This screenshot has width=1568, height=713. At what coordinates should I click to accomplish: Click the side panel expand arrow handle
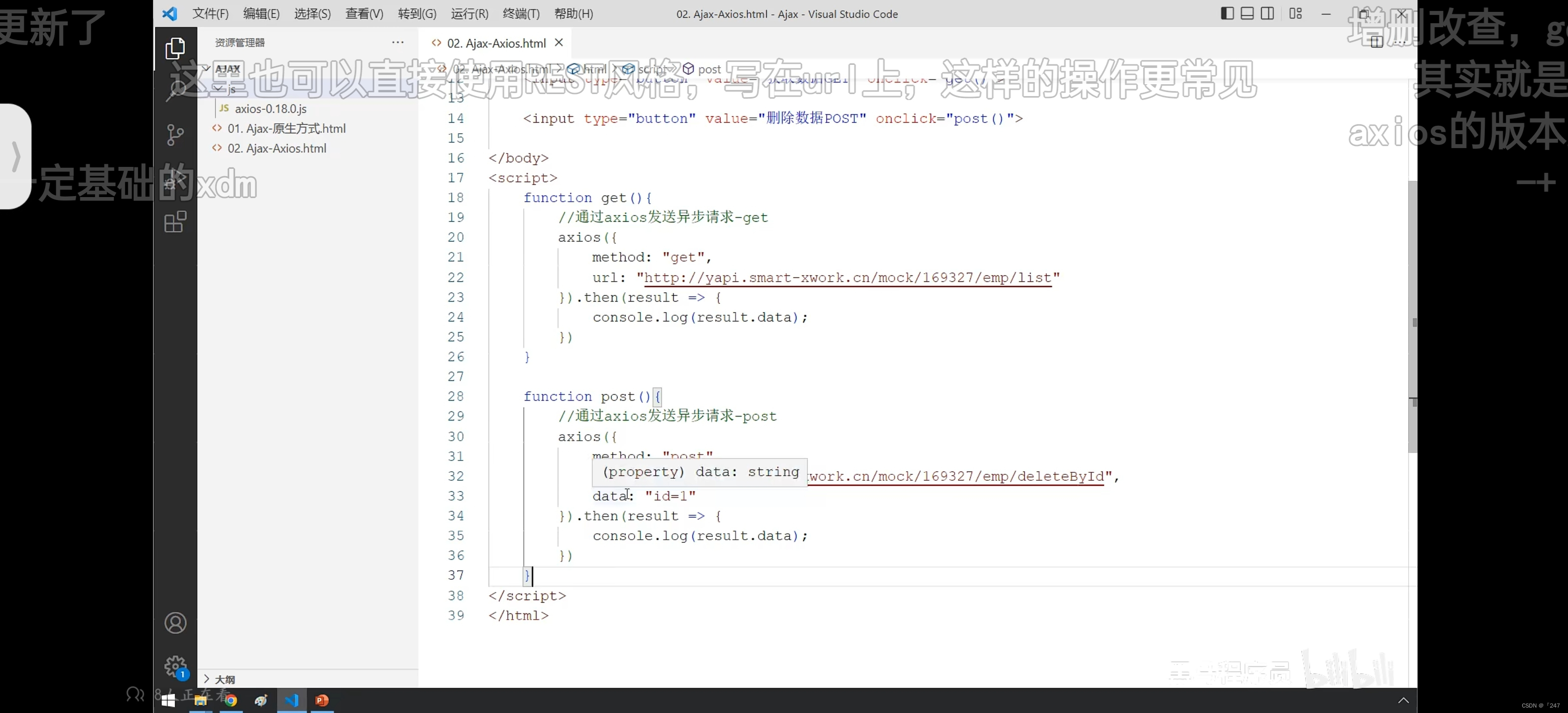tap(16, 156)
